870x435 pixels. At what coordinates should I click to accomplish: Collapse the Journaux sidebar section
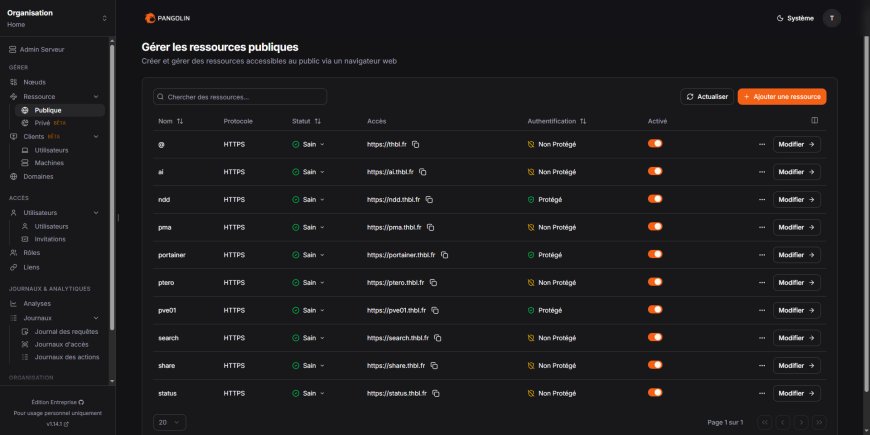click(x=96, y=318)
